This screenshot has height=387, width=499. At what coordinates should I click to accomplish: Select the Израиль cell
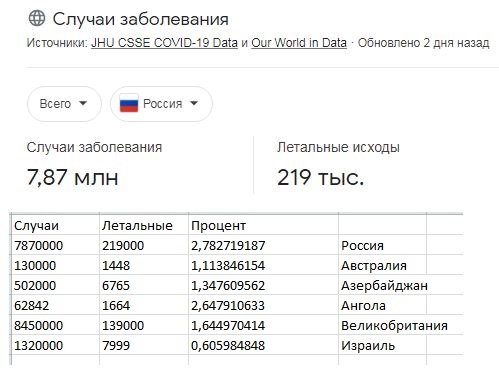pos(382,345)
